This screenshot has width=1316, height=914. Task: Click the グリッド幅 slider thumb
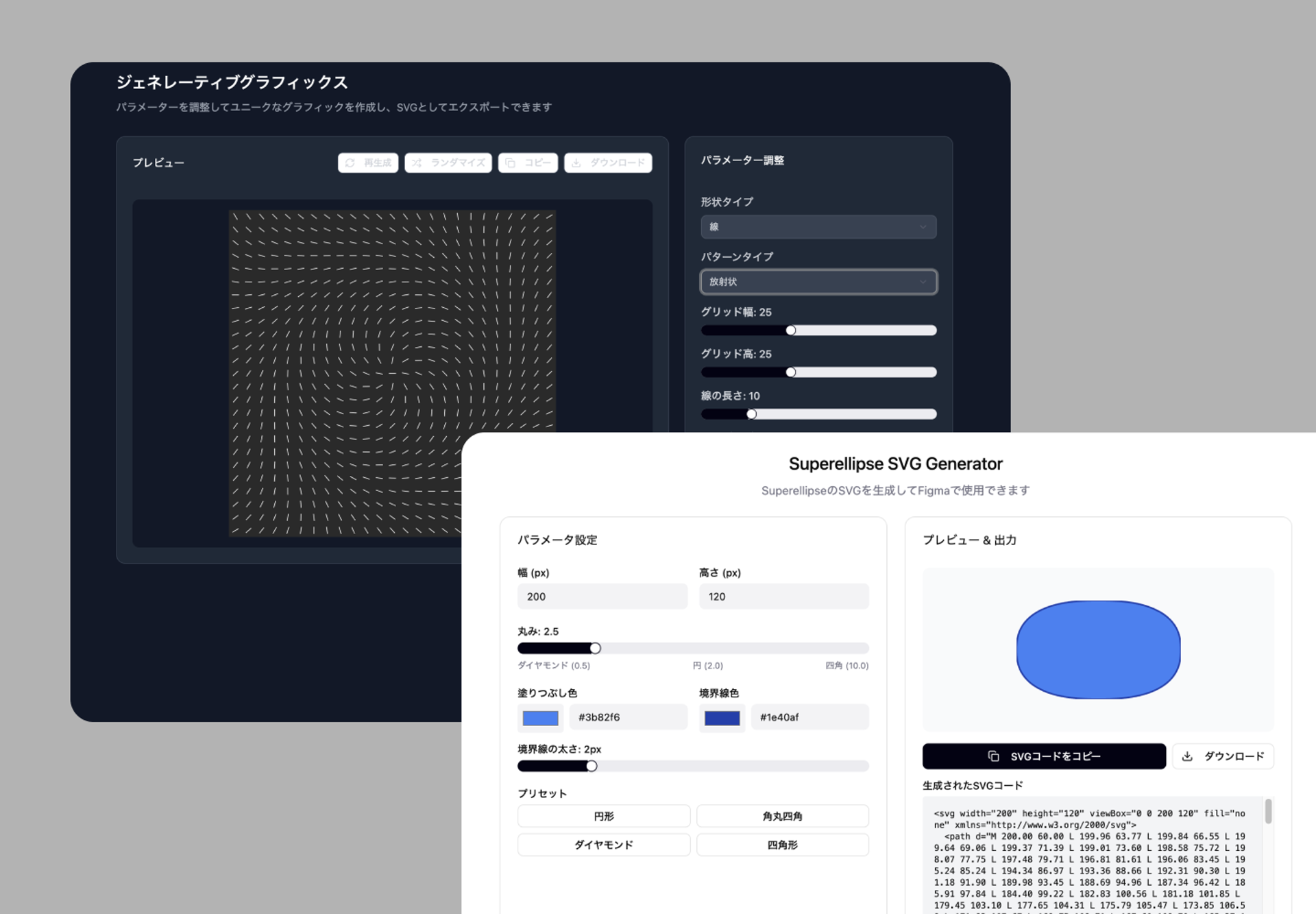[791, 330]
